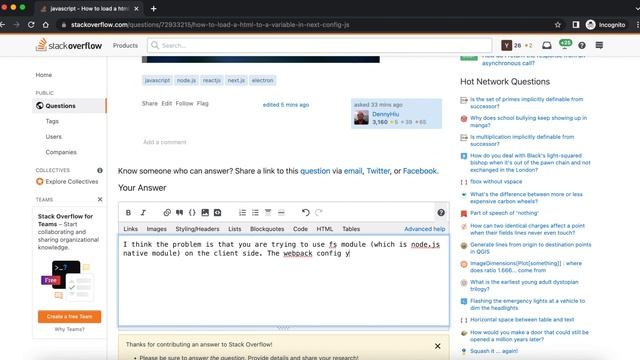The width and height of the screenshot is (640, 360).
Task: Show the Lists help tab
Action: [235, 229]
